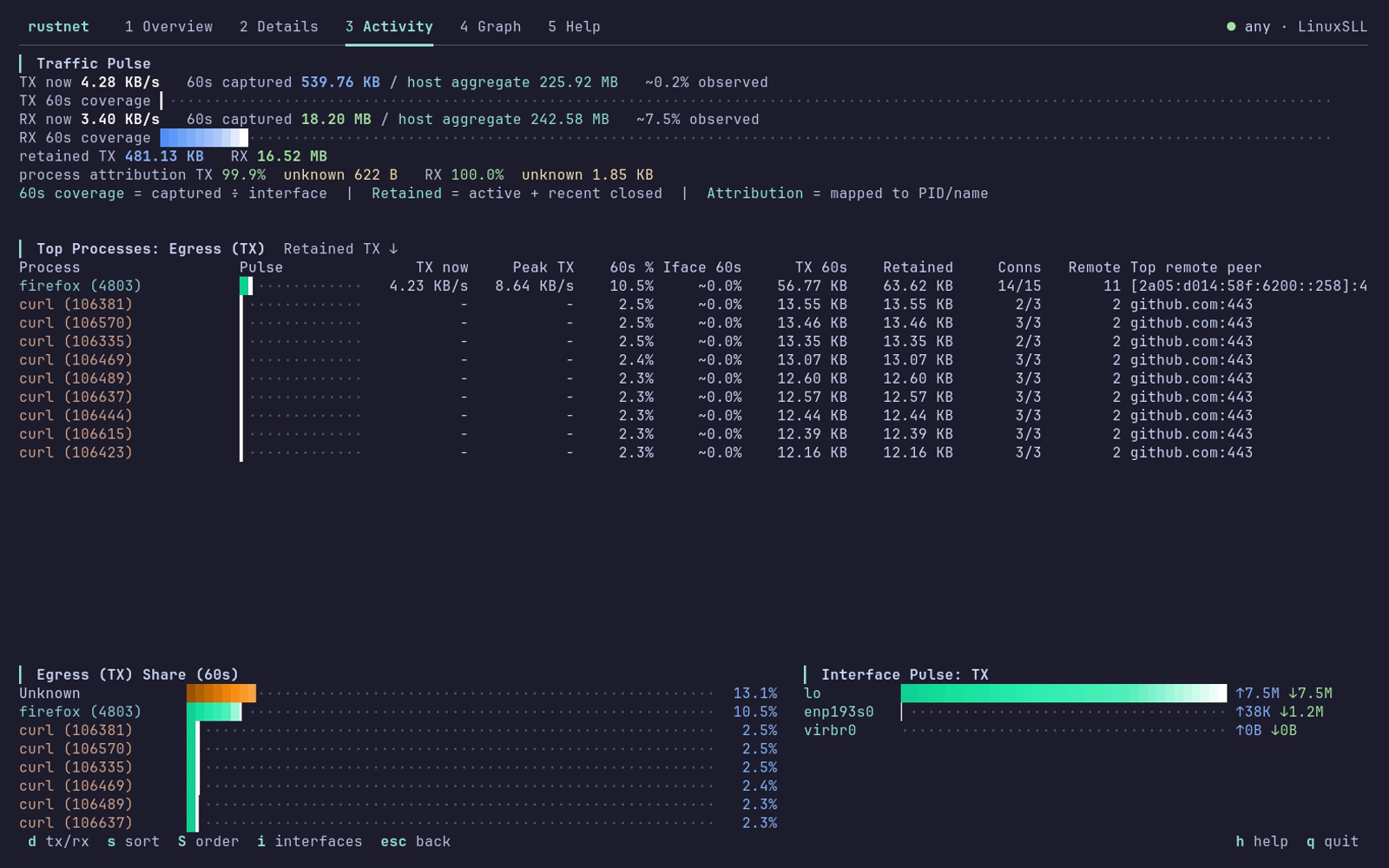Open the 5 Help tab
Viewport: 1389px width, 868px height.
coord(574,27)
